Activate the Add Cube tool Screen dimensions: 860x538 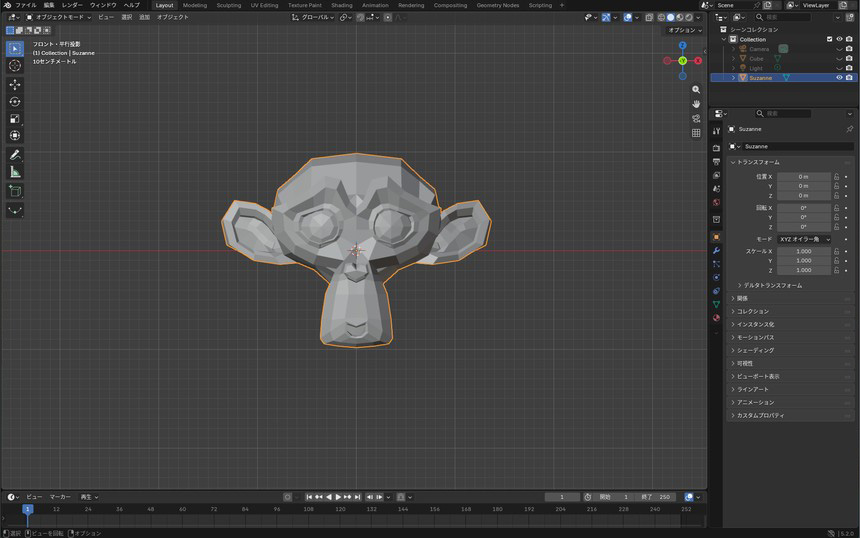[x=15, y=191]
